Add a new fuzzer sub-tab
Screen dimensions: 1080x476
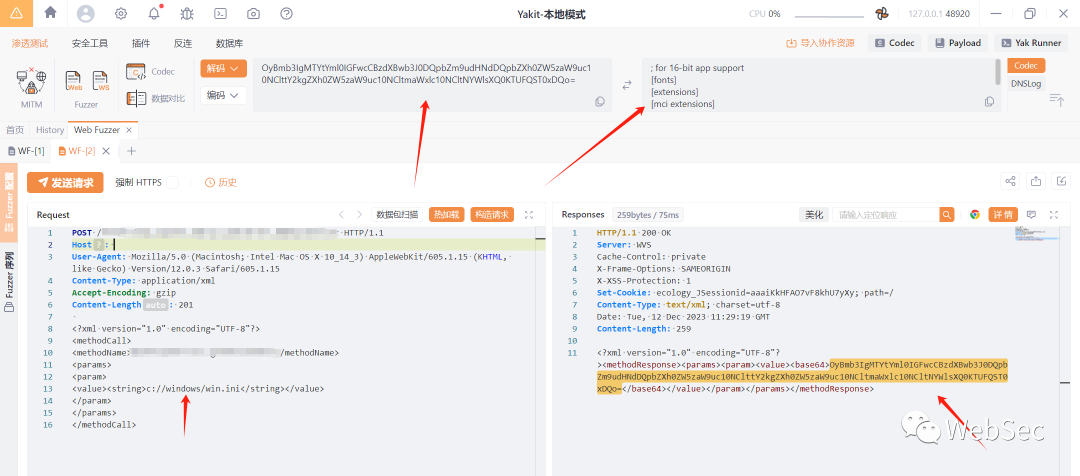(132, 151)
